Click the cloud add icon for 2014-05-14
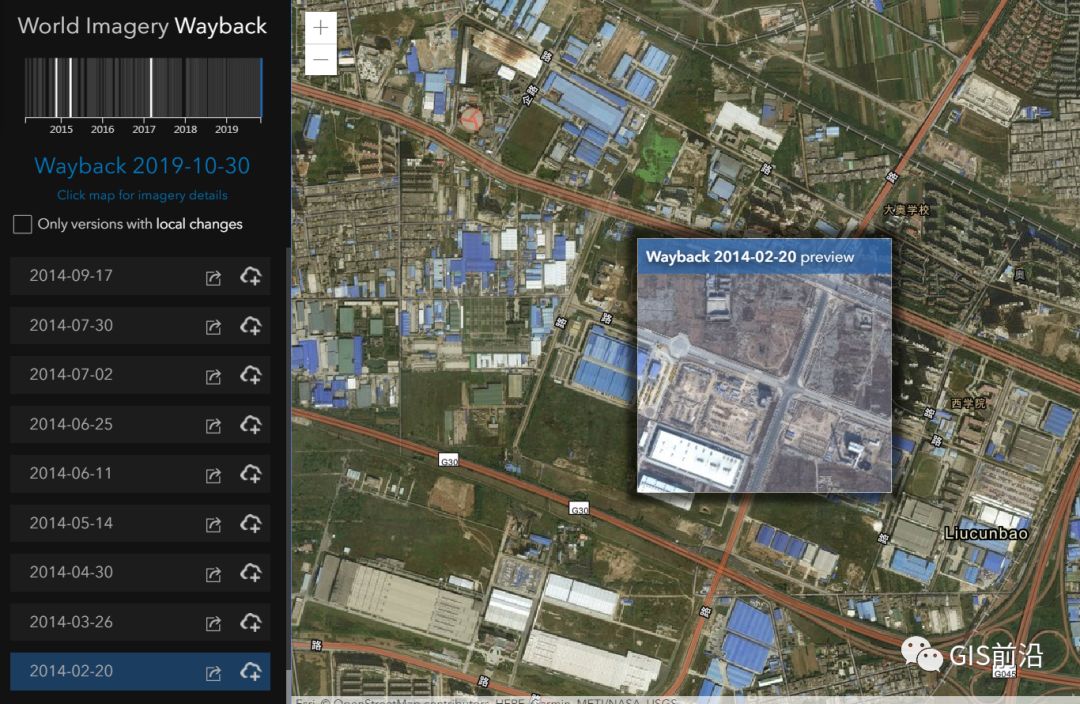Viewport: 1080px width, 704px height. (x=250, y=524)
